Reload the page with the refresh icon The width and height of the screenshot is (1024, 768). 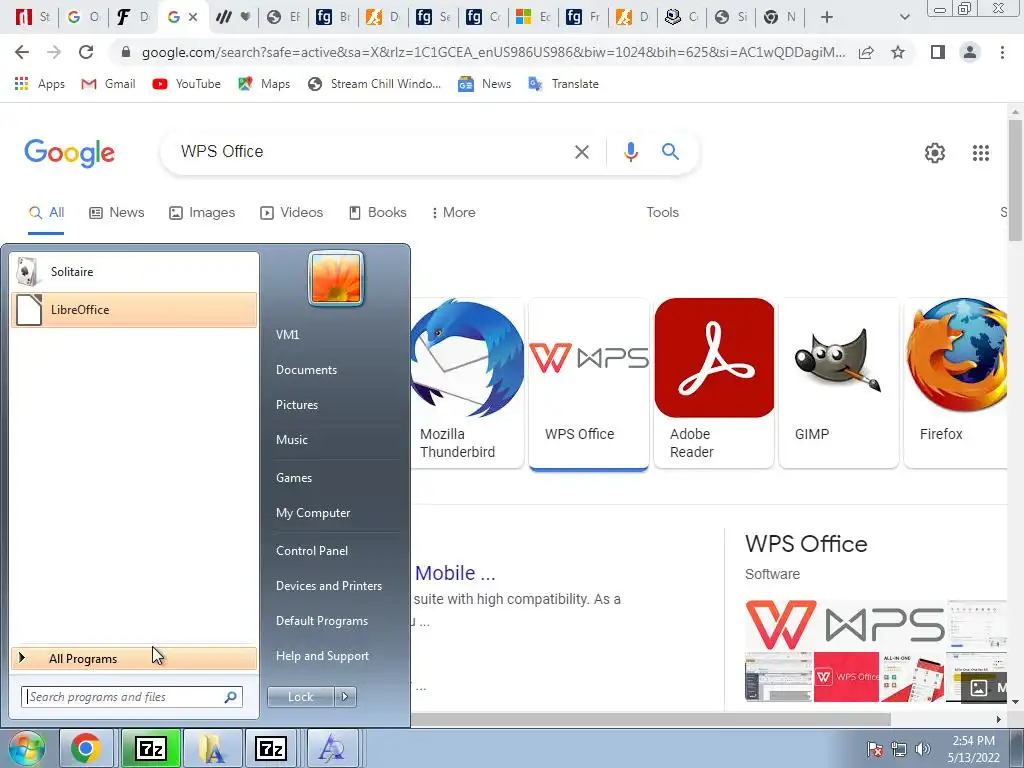tap(86, 52)
